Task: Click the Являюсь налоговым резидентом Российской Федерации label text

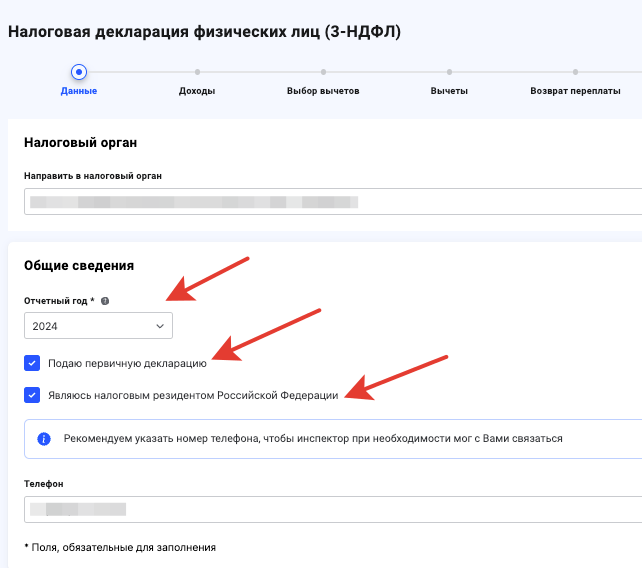Action: (x=193, y=396)
